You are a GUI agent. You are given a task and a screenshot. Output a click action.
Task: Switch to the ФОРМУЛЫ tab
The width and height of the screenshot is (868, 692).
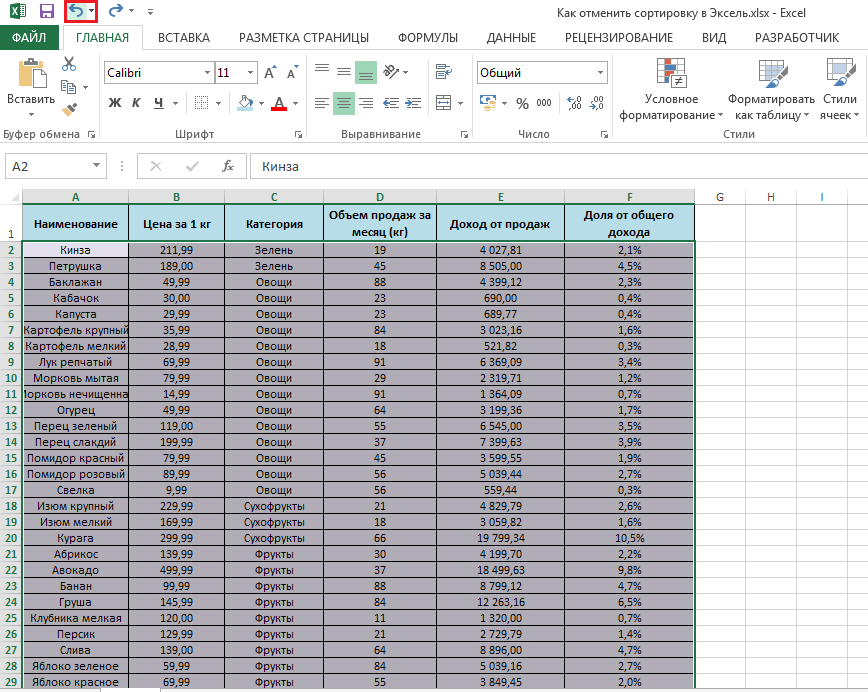tap(427, 38)
